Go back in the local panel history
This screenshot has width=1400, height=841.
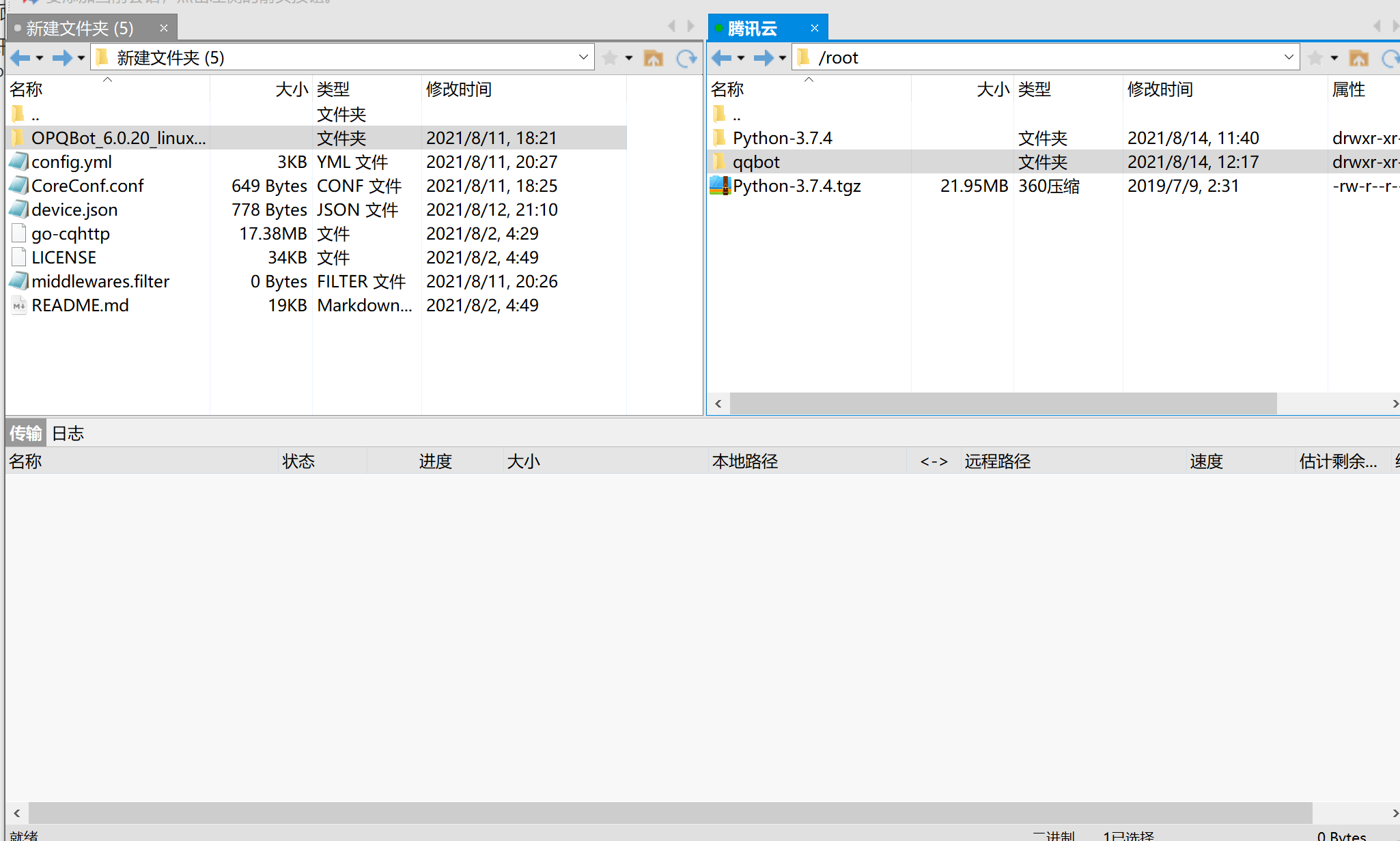(20, 57)
